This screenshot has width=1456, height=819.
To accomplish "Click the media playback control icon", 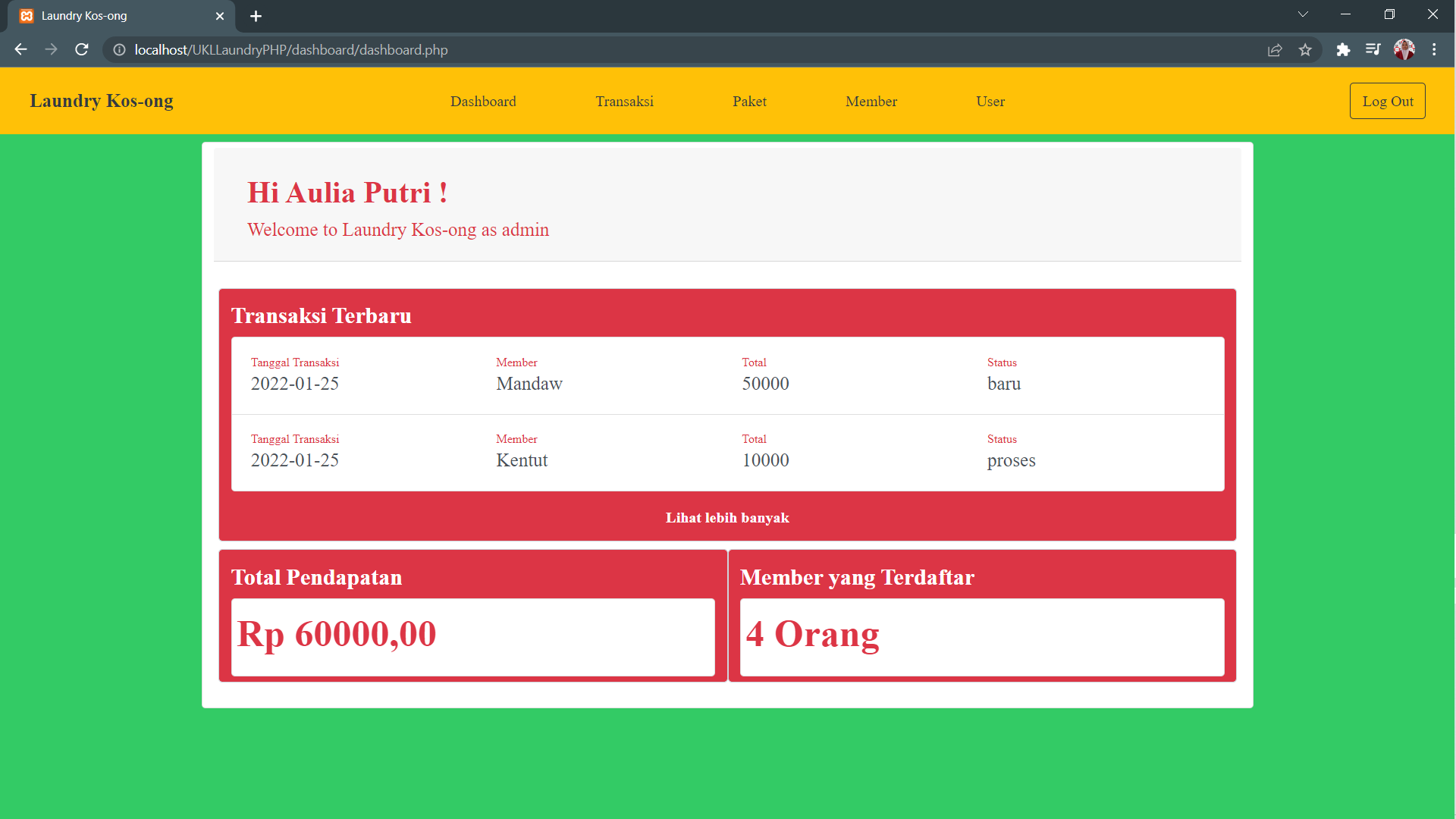I will pyautogui.click(x=1373, y=49).
